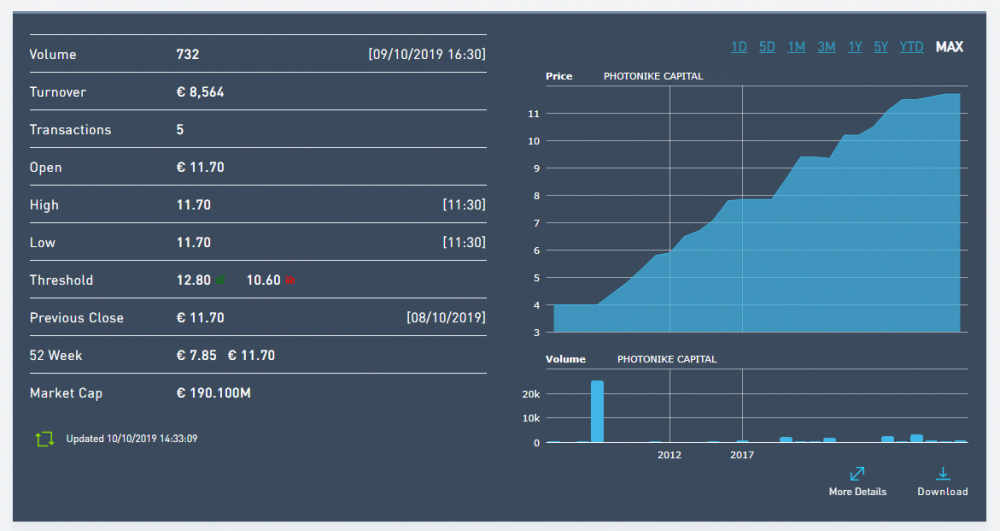
Task: Click the PHOTONIKE CAPITAL volume legend label
Action: [666, 359]
